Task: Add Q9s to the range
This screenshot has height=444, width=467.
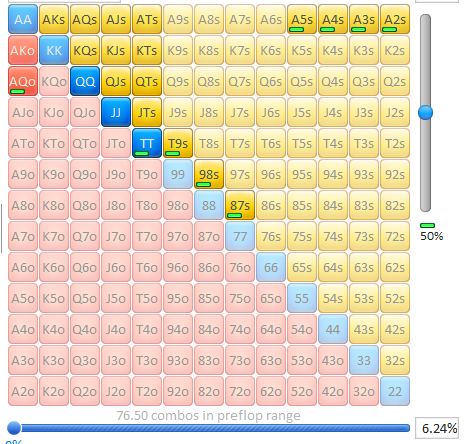Action: 178,81
